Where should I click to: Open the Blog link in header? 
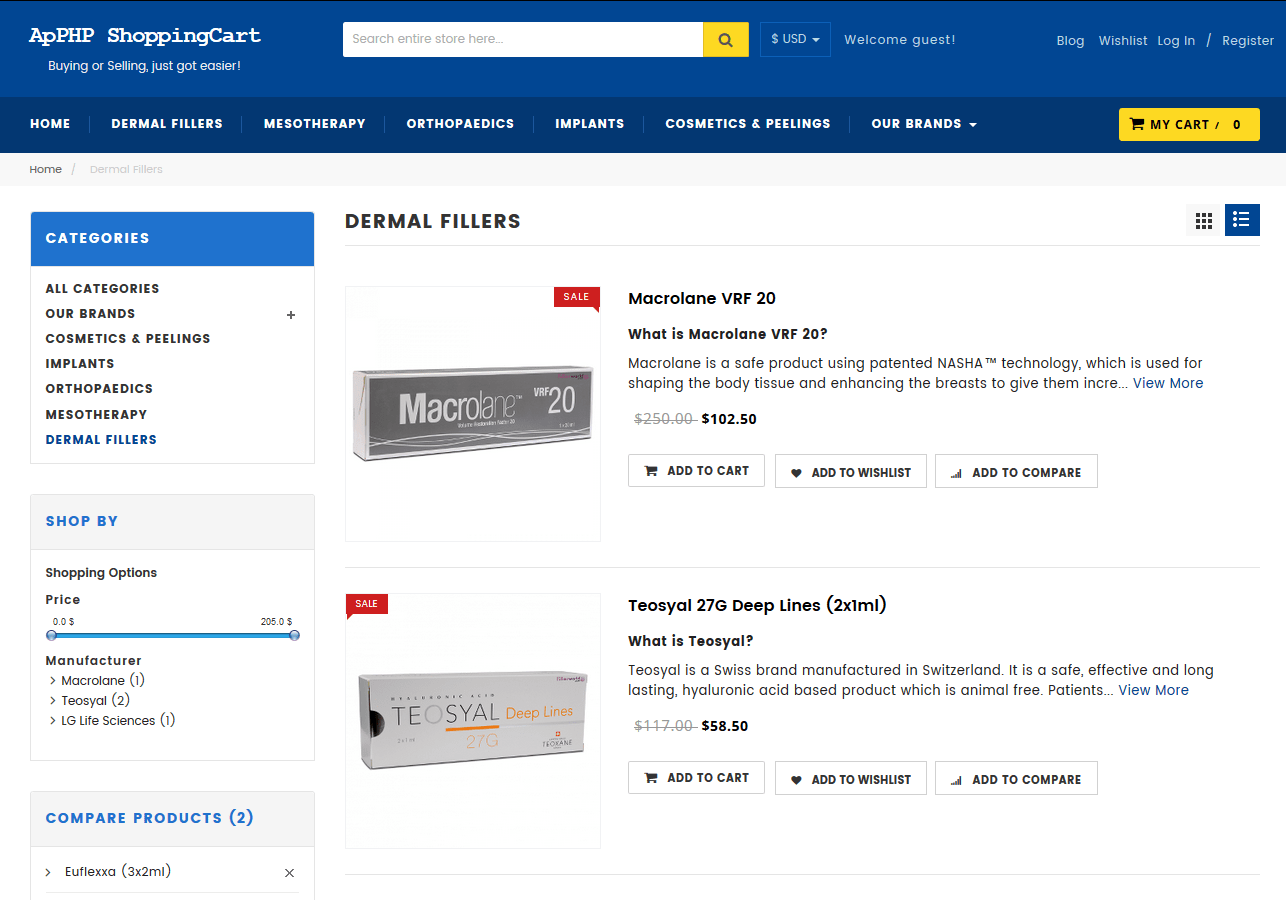coord(1070,41)
